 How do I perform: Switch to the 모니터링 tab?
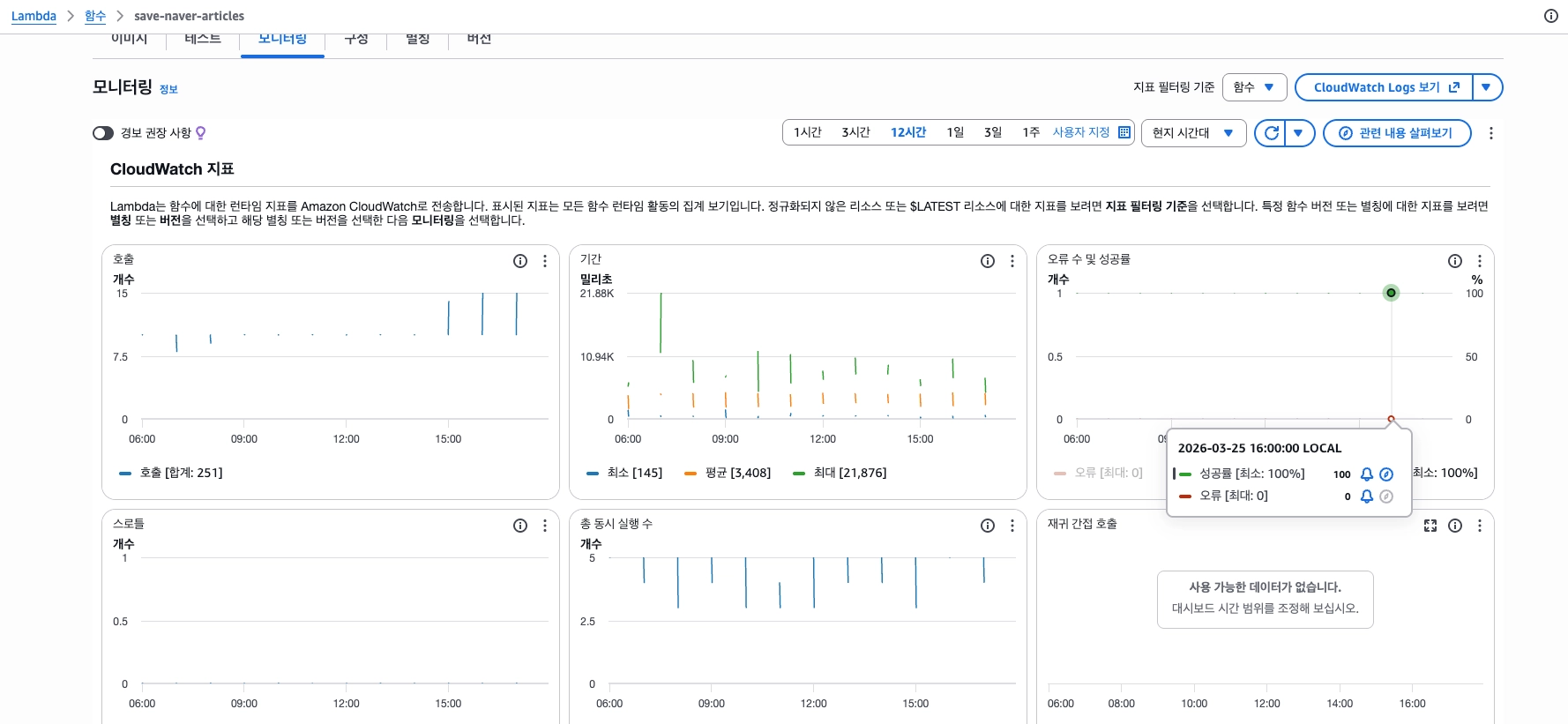(x=282, y=41)
